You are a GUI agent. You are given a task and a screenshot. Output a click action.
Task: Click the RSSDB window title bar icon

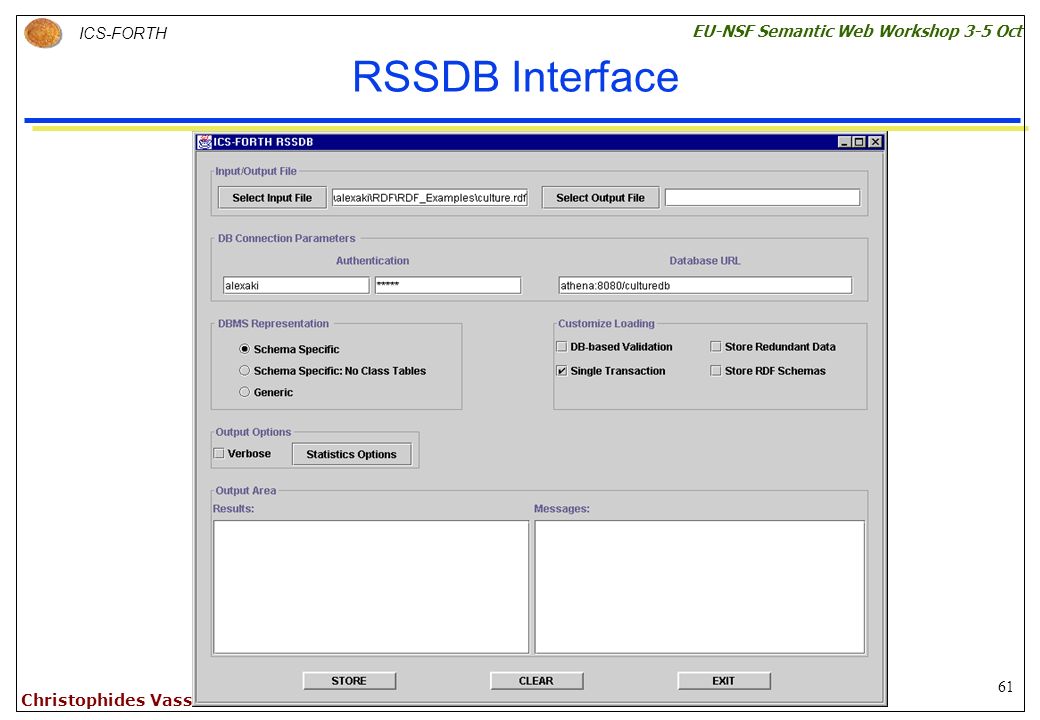205,142
